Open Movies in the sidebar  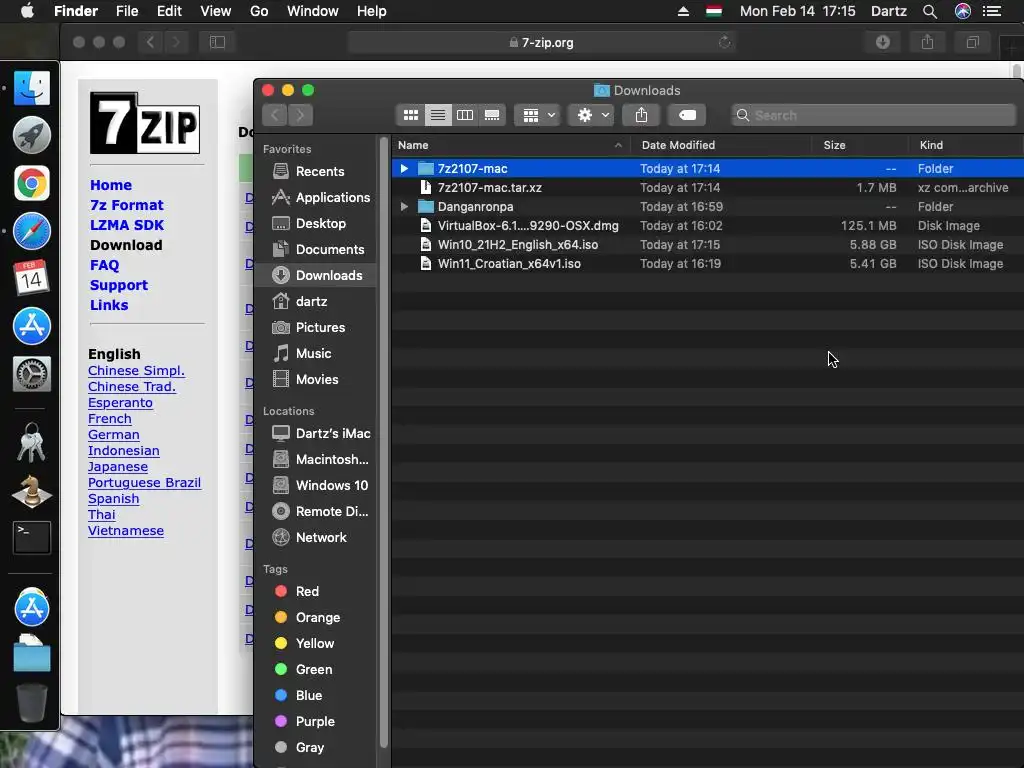coord(317,379)
